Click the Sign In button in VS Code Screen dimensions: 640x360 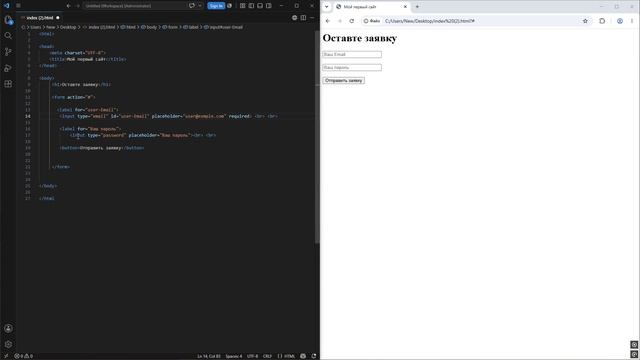click(x=216, y=6)
